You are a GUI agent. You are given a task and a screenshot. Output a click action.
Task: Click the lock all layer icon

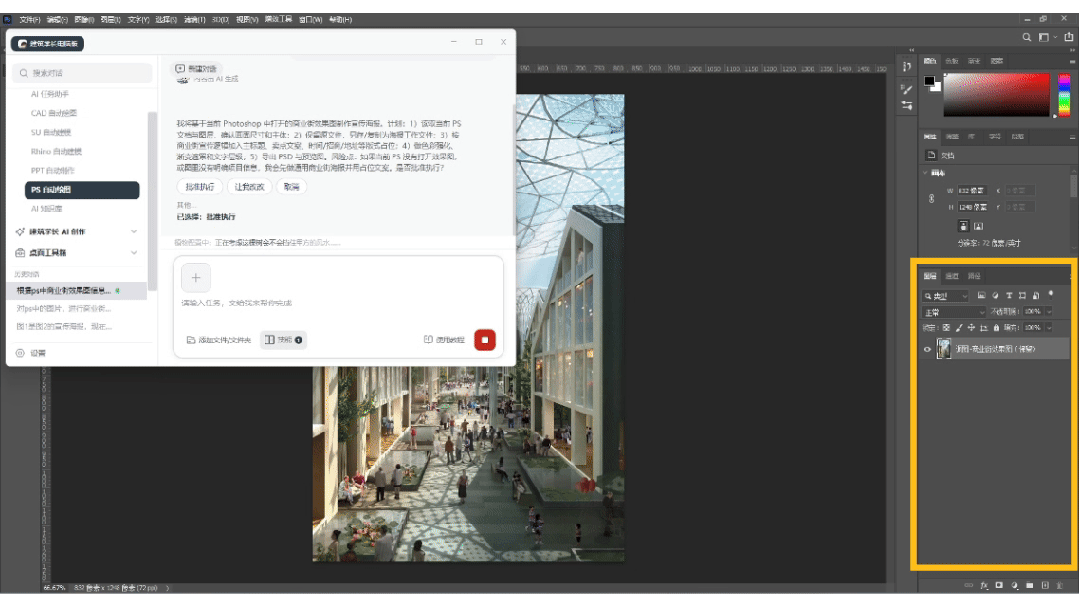click(996, 328)
